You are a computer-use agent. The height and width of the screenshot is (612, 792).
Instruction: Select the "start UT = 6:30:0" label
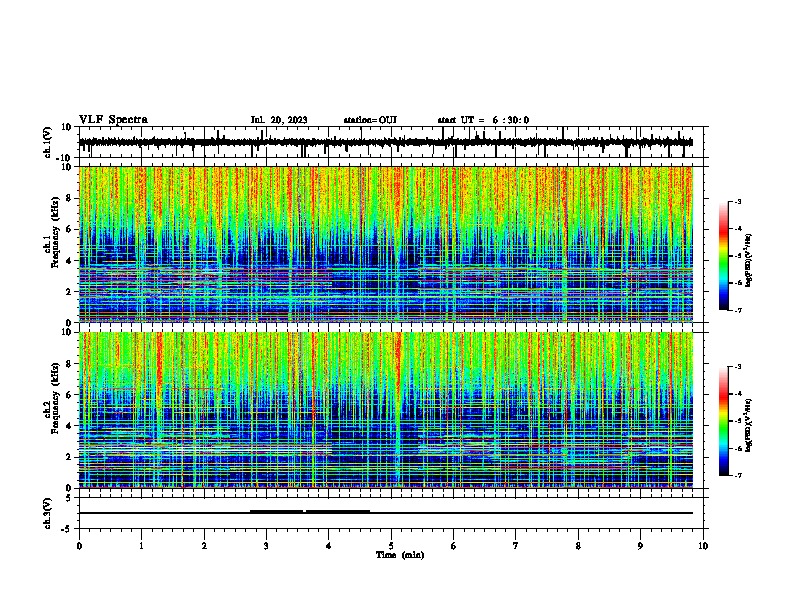483,120
